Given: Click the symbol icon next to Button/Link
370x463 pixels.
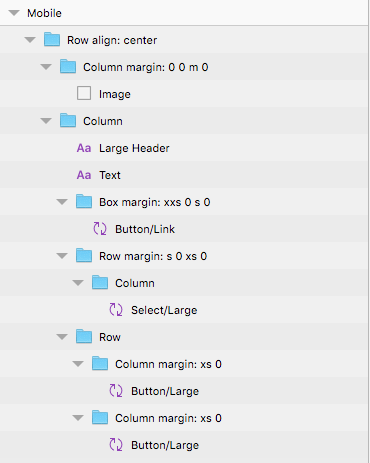Looking at the screenshot, I should (100, 229).
